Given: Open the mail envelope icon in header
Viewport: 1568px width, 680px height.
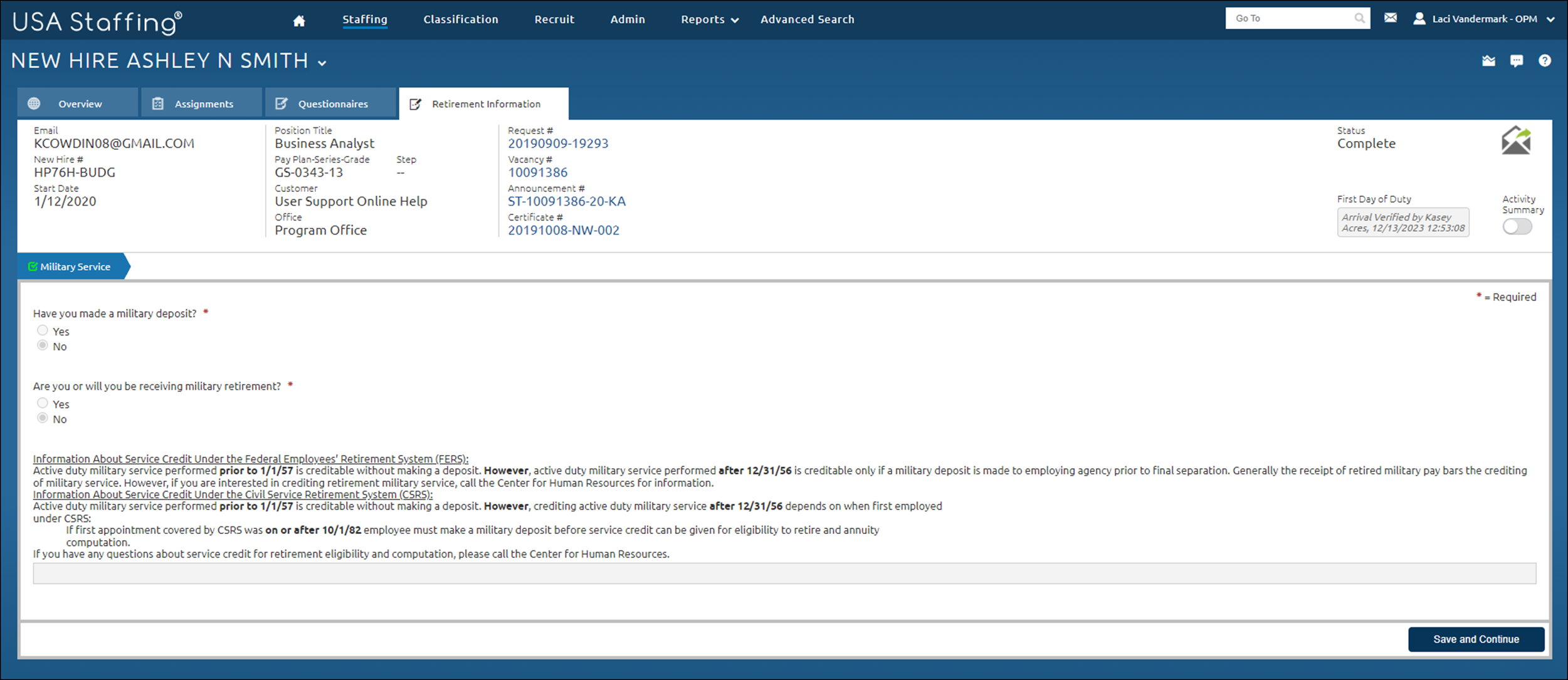Looking at the screenshot, I should [x=1390, y=18].
